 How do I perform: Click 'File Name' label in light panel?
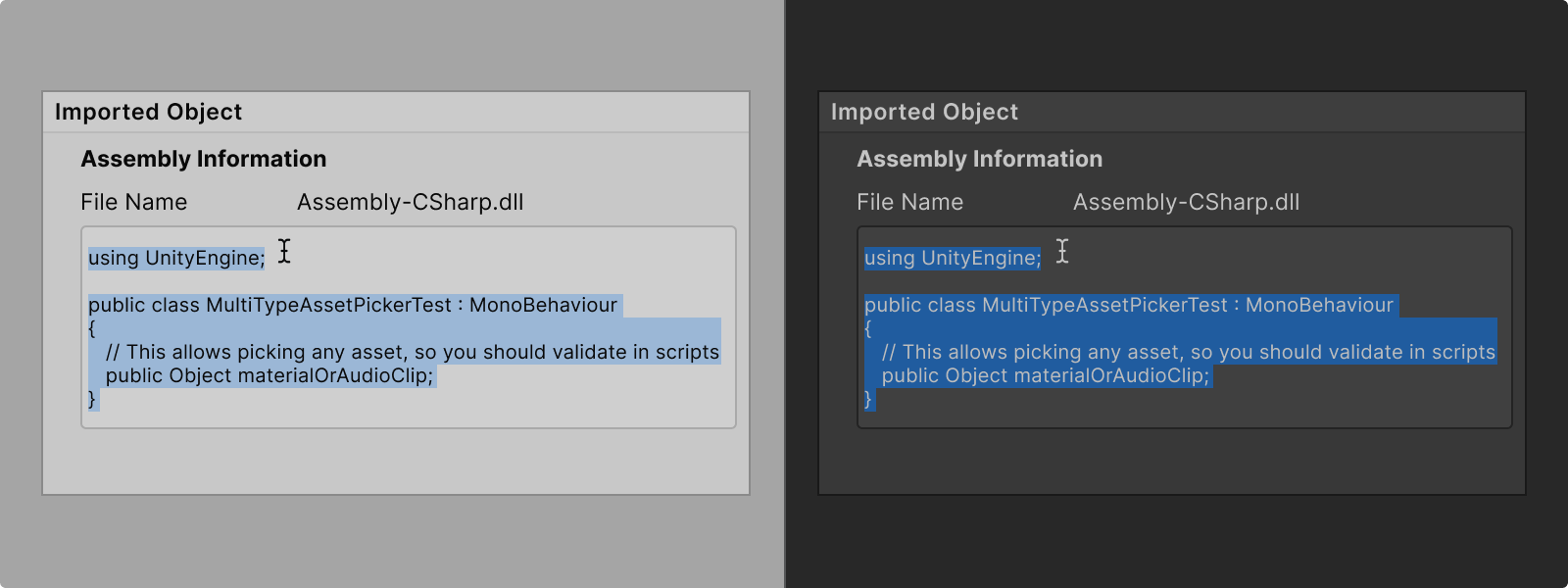coord(133,202)
